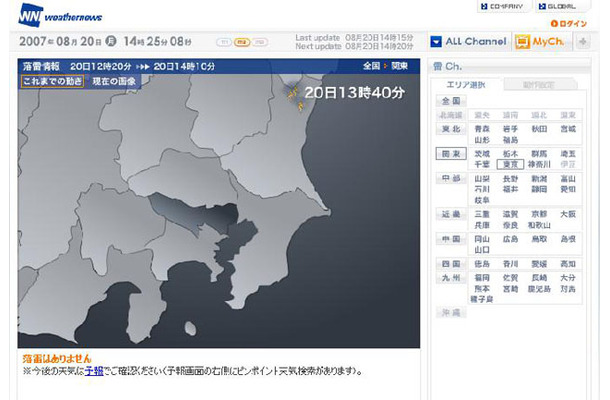Select the boxed 東京 entry

[510, 164]
